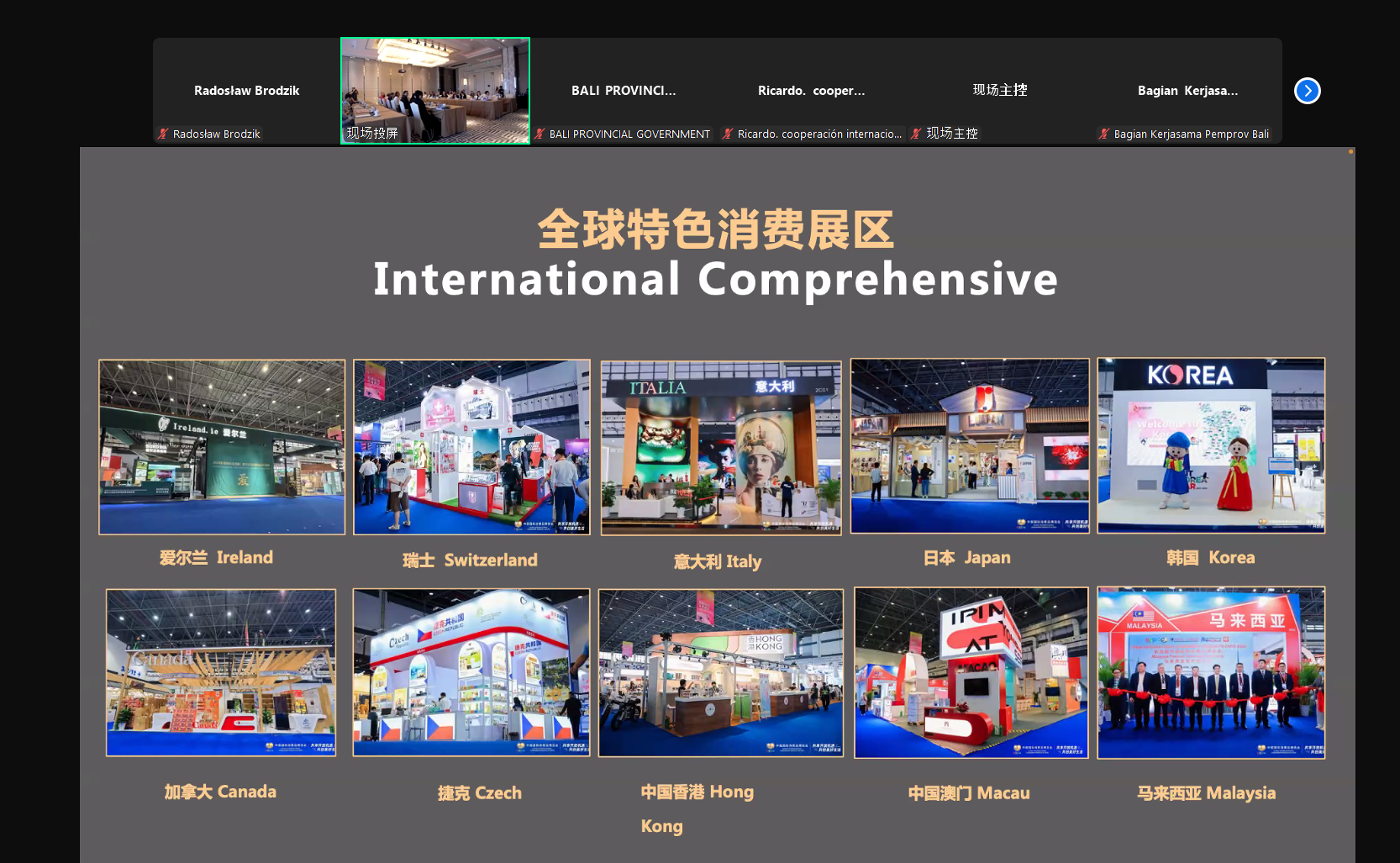Select the 现场投屏 video thumbnail

point(435,91)
